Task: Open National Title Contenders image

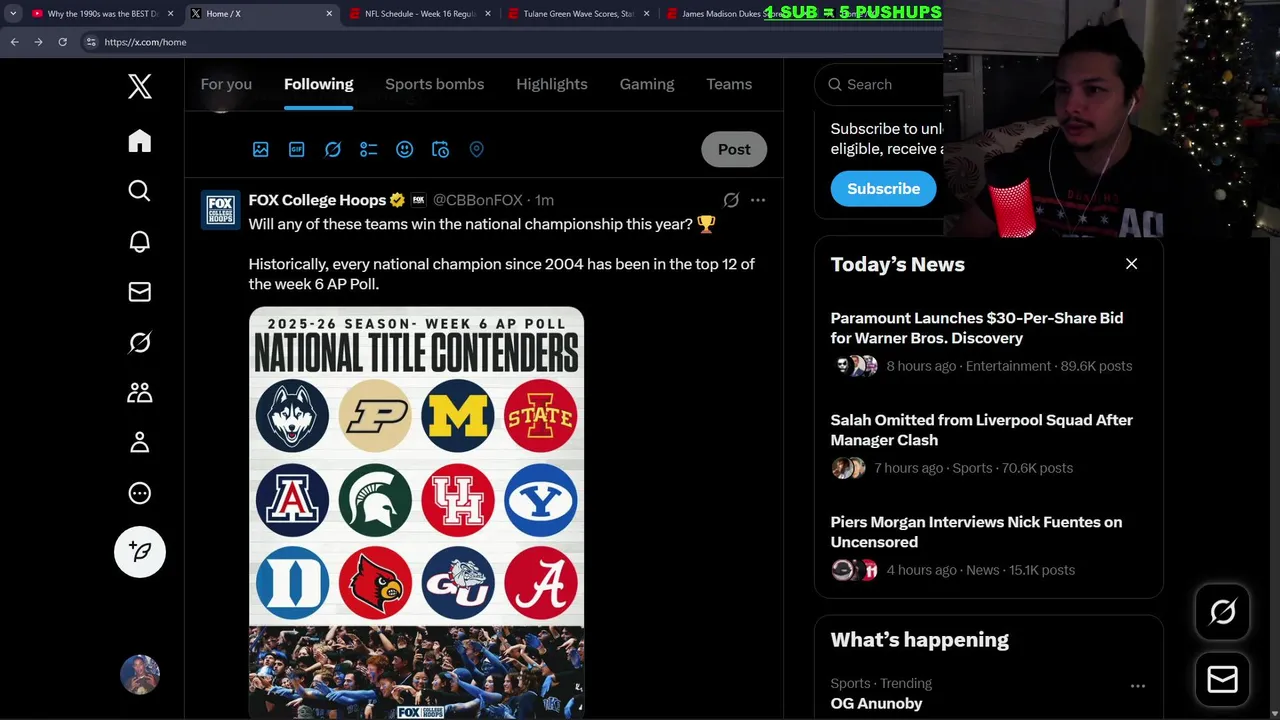Action: coord(416,512)
